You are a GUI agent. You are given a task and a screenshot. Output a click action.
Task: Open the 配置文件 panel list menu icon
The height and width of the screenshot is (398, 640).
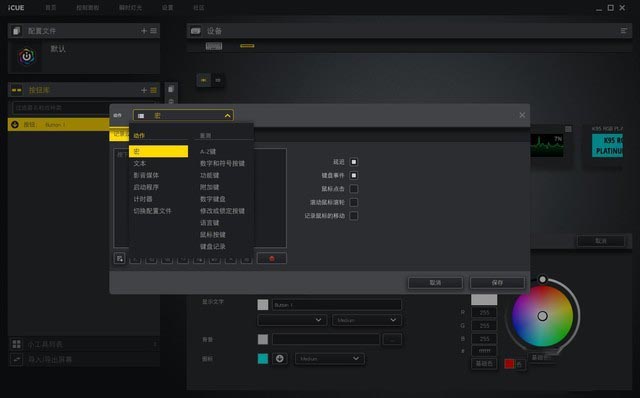pos(153,31)
